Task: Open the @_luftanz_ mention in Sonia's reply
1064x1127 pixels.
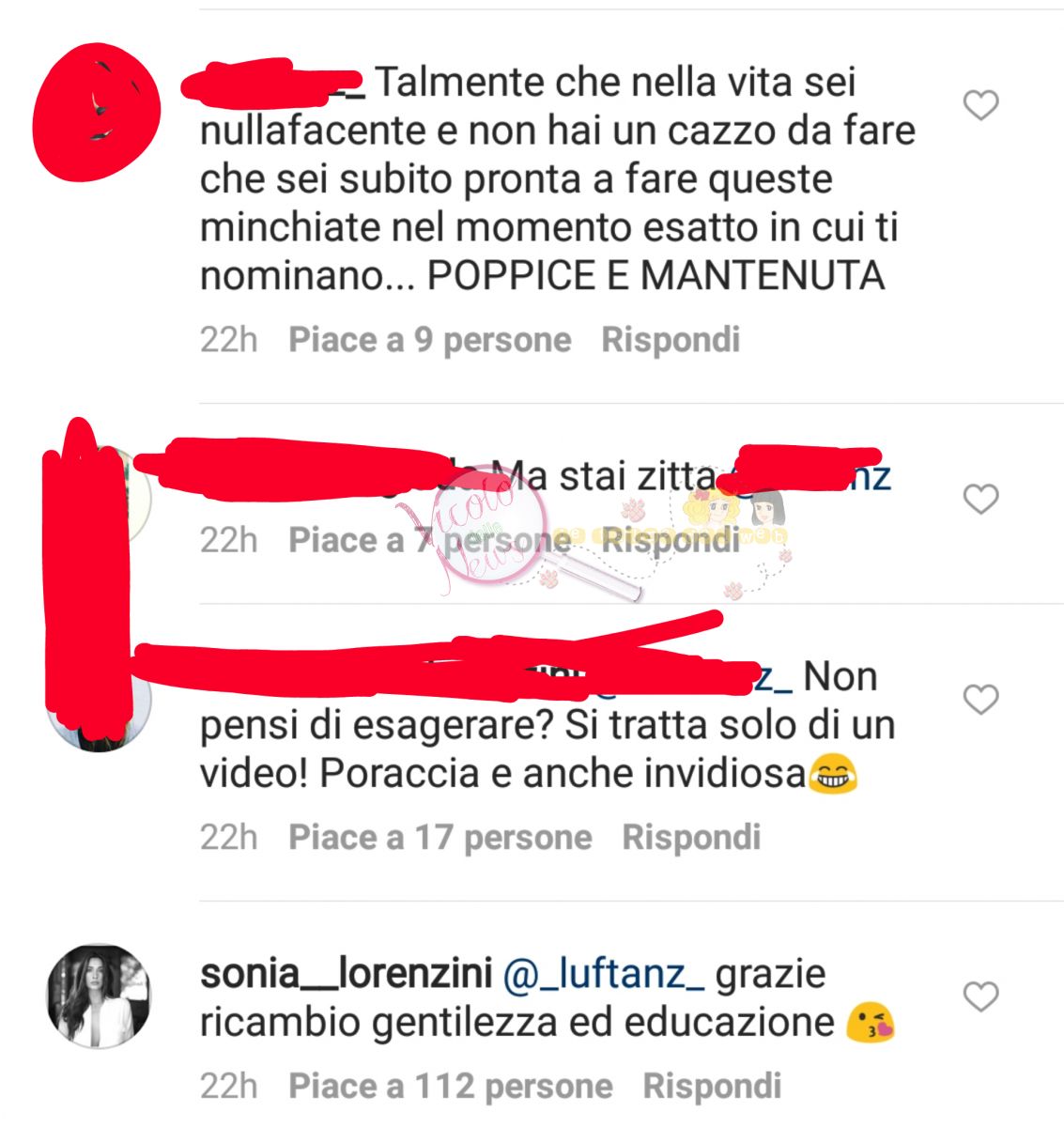Action: click(604, 974)
